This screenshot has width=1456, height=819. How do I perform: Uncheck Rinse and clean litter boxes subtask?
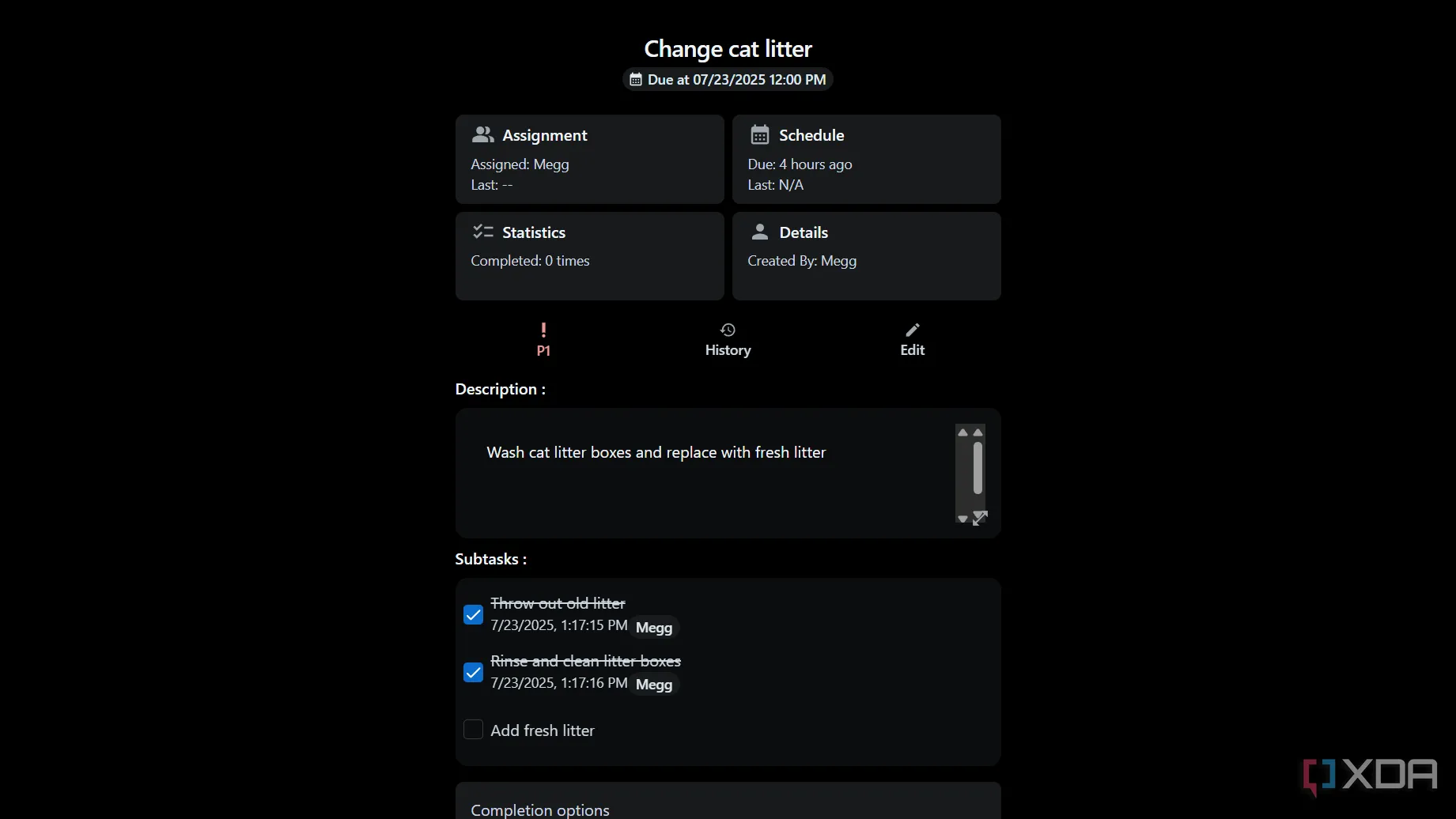coord(473,672)
